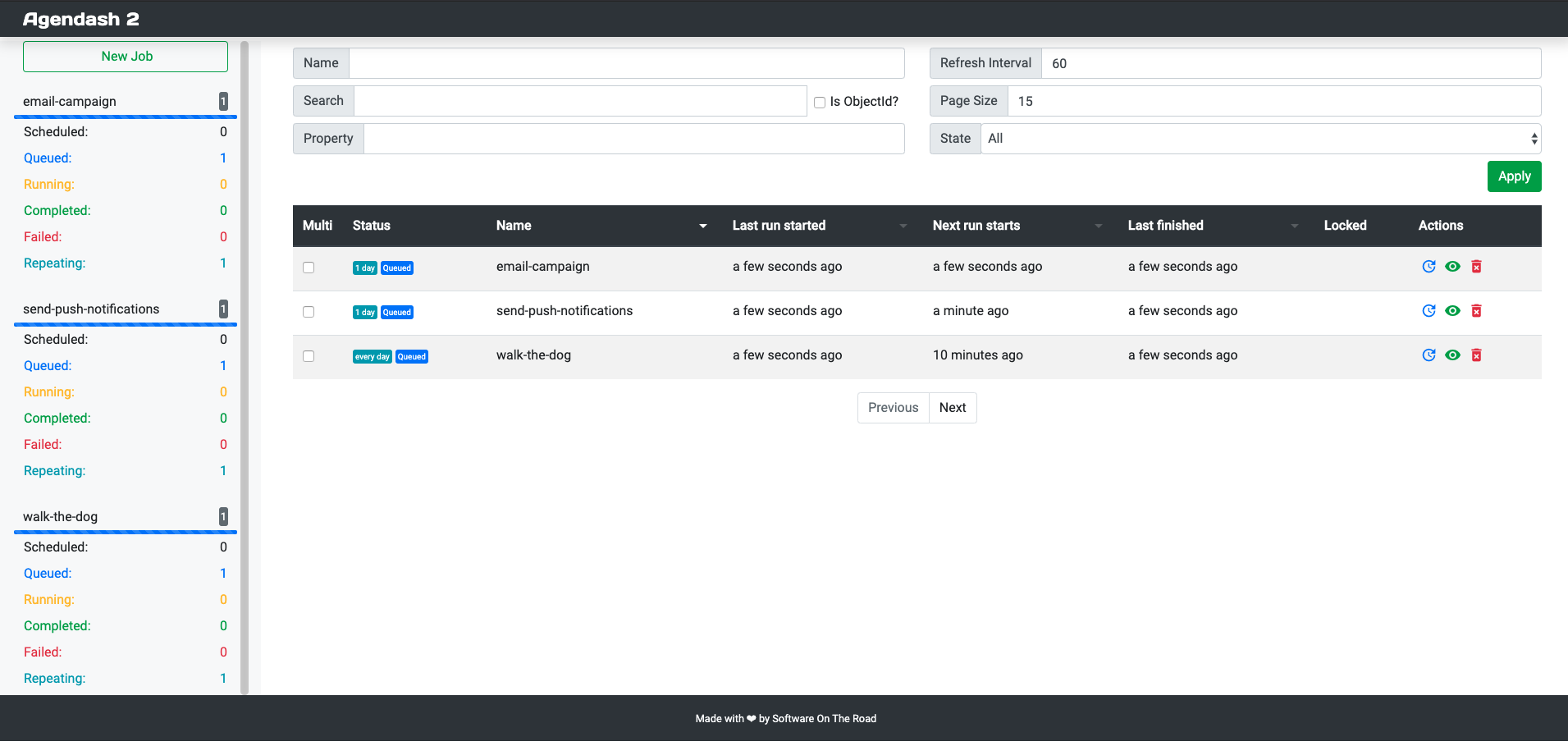This screenshot has width=1568, height=746.
Task: Requeue the send-push-notifications job
Action: 1429,310
